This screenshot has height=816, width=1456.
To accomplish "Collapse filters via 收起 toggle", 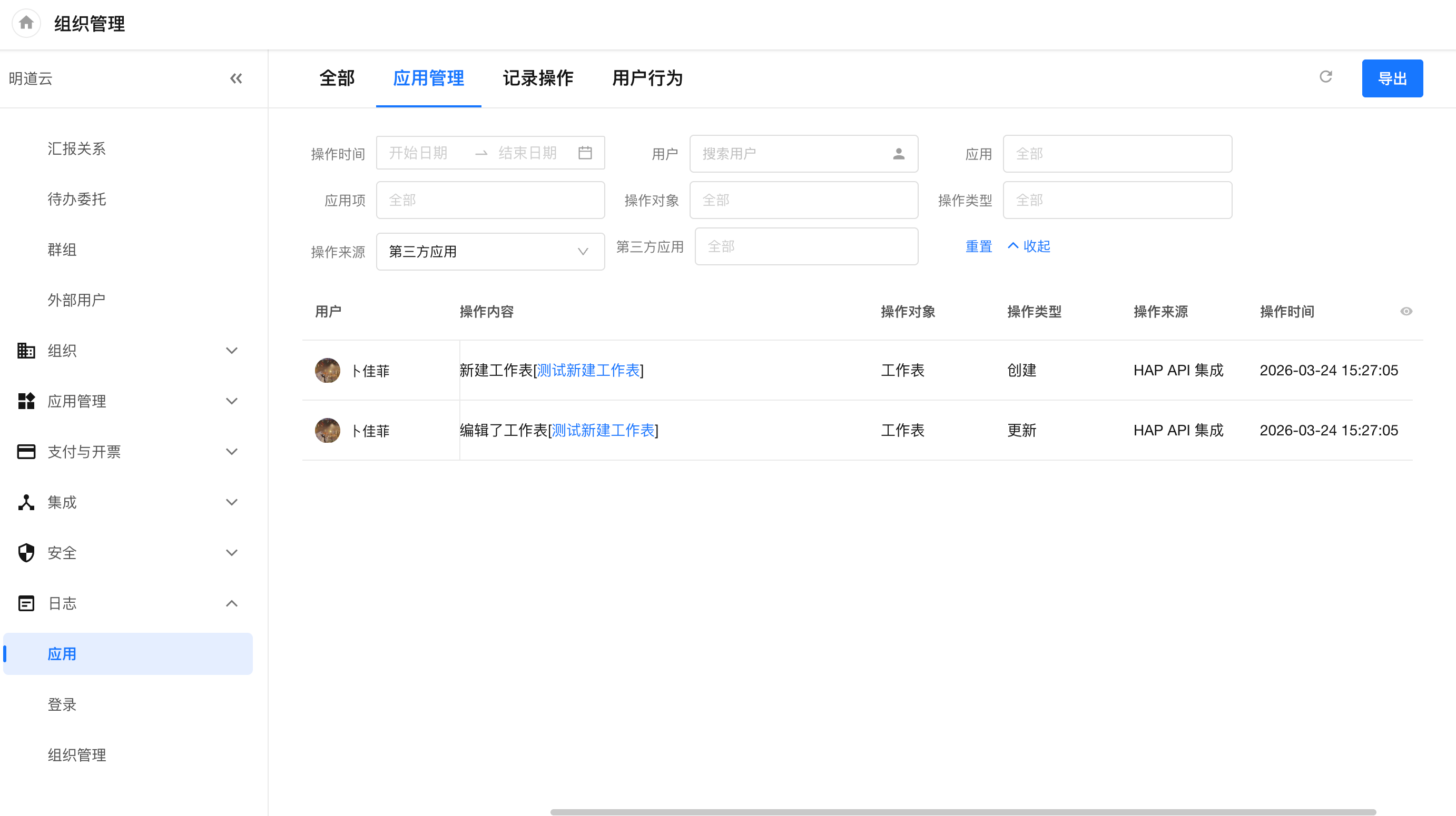I will point(1029,246).
